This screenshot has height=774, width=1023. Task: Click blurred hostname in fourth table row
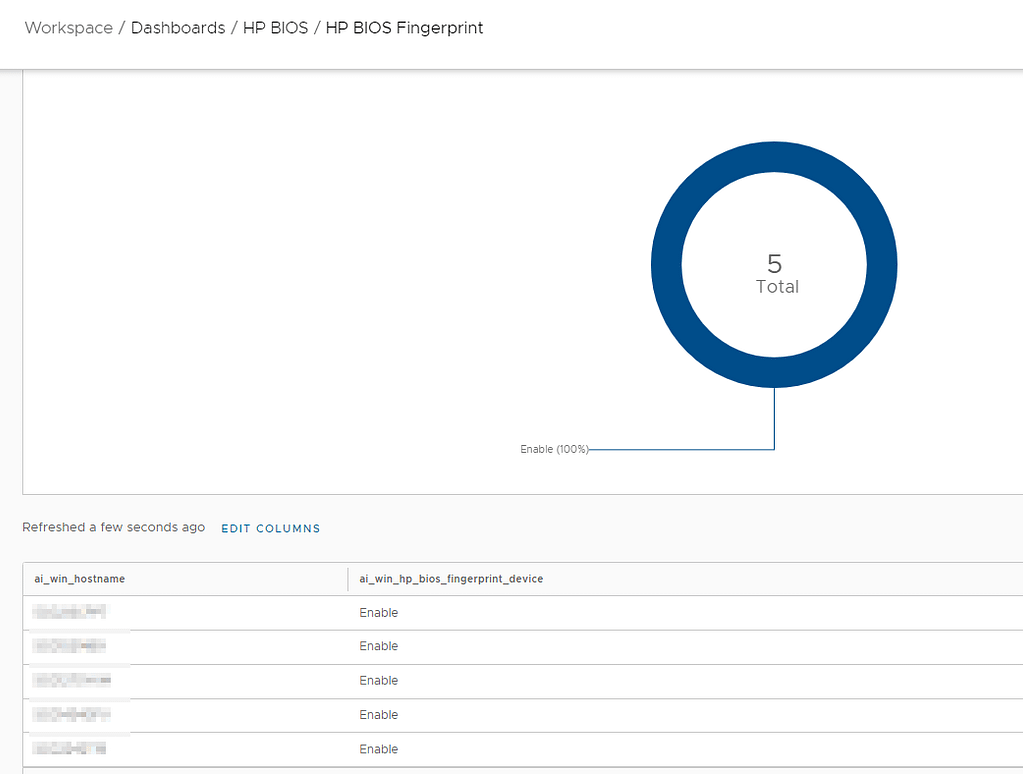tap(72, 715)
